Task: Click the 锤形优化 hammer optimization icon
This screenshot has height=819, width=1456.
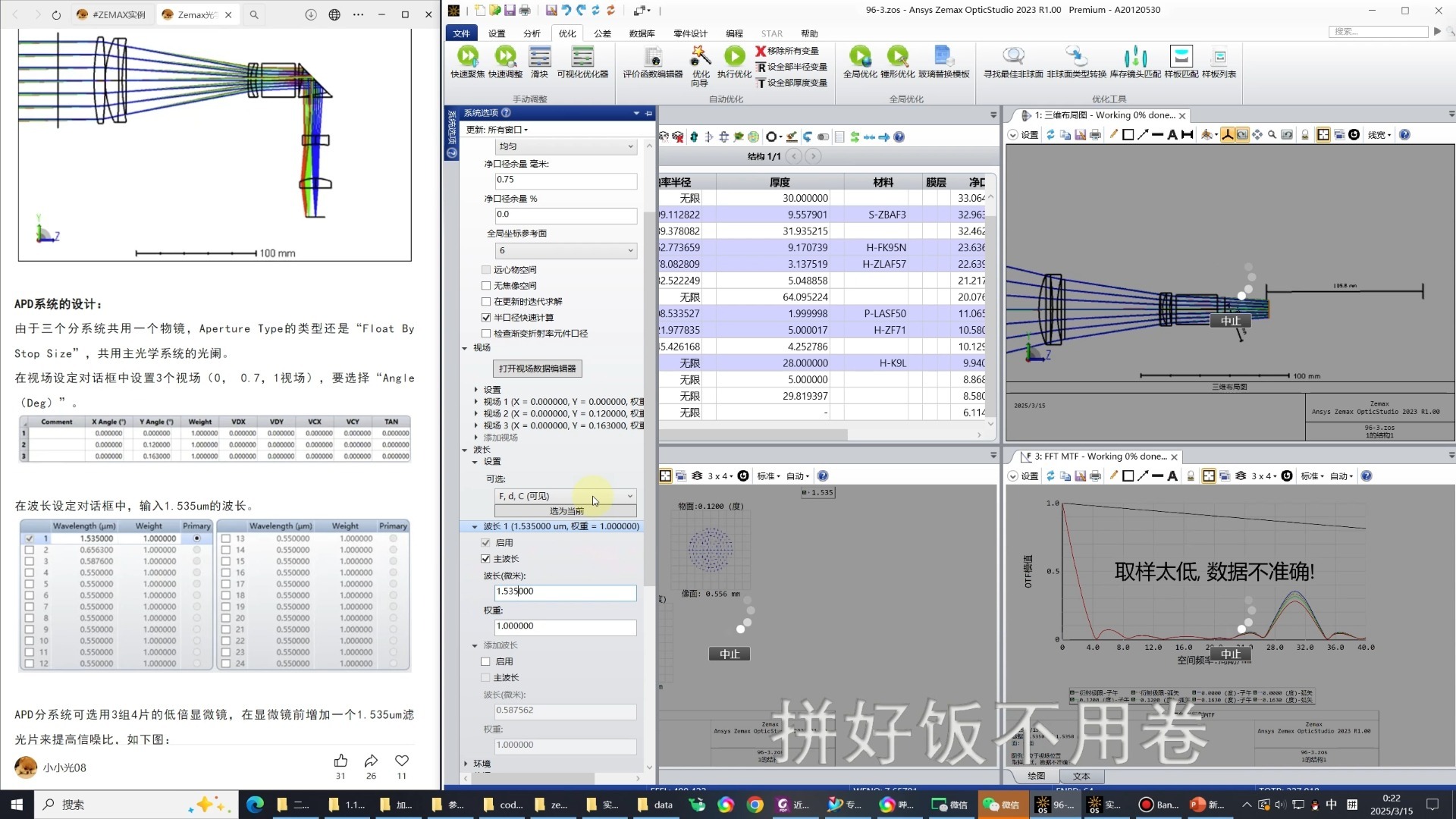Action: pos(897,56)
